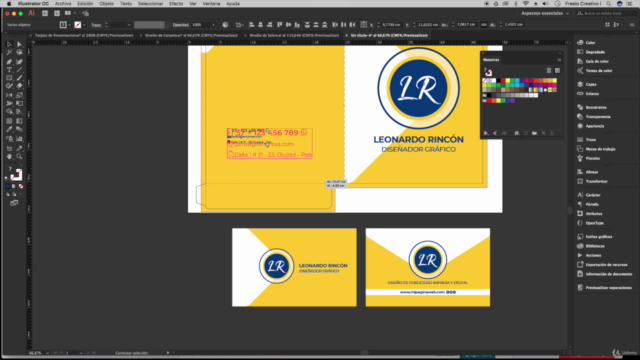Toggle constrain width and height proportions link
Viewport: 640px width, 360px height.
click(483, 25)
